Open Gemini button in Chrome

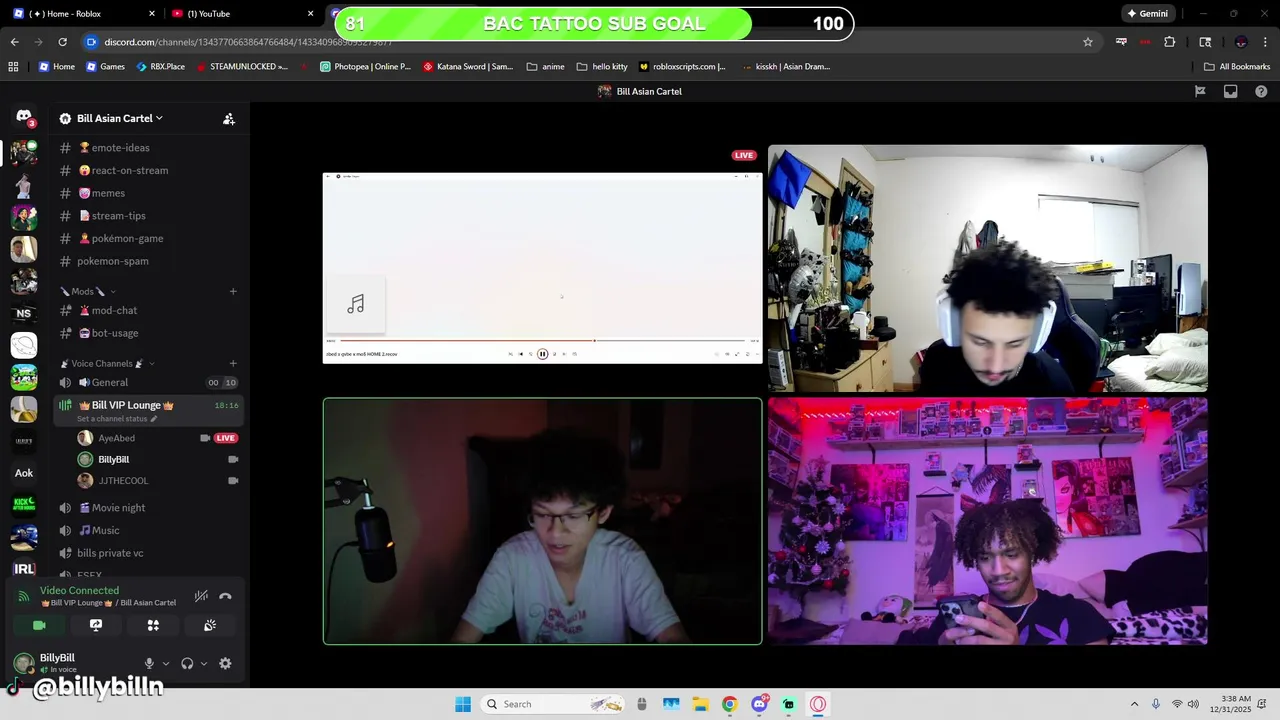1147,14
